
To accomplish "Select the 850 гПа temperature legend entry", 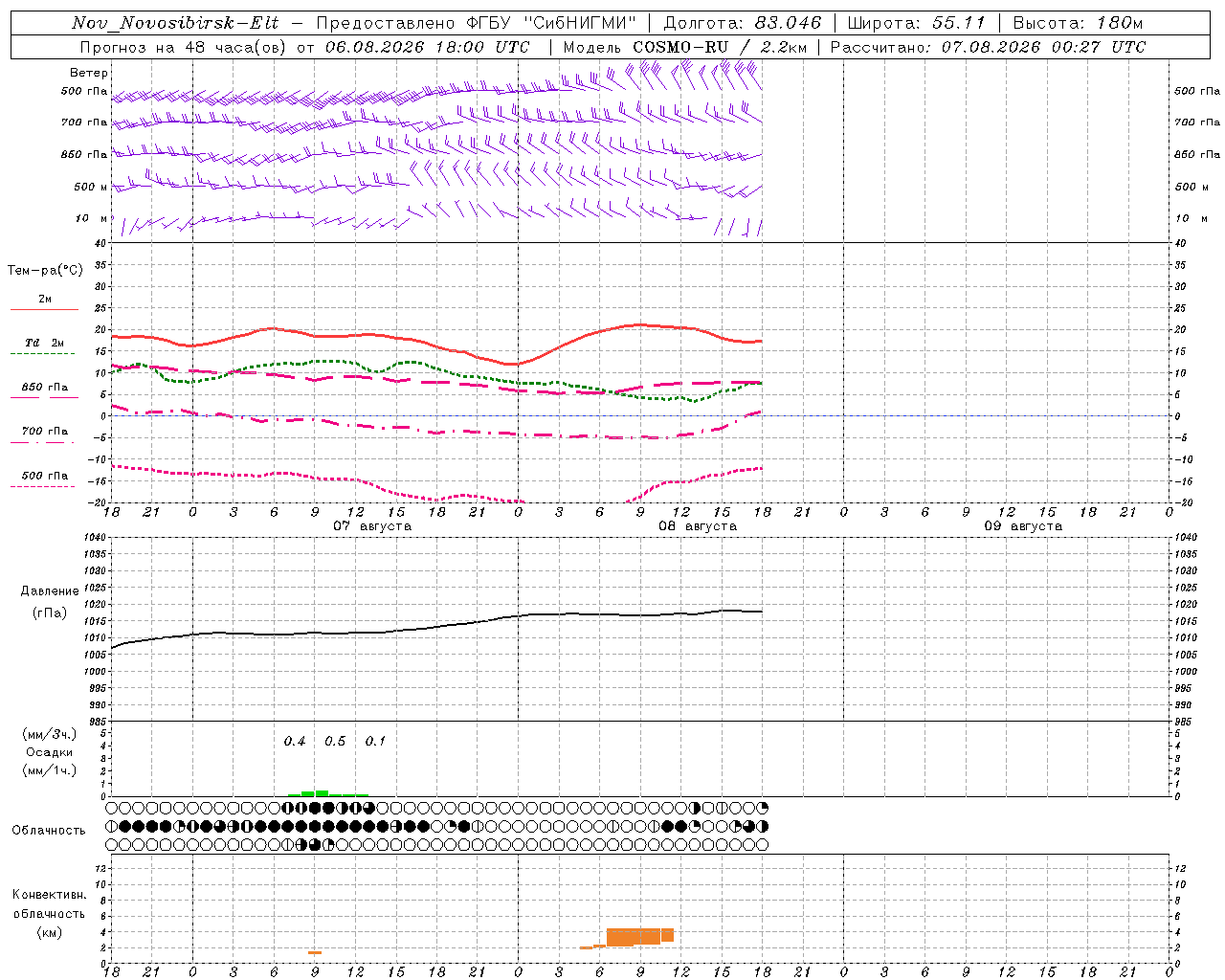I will point(44,391).
